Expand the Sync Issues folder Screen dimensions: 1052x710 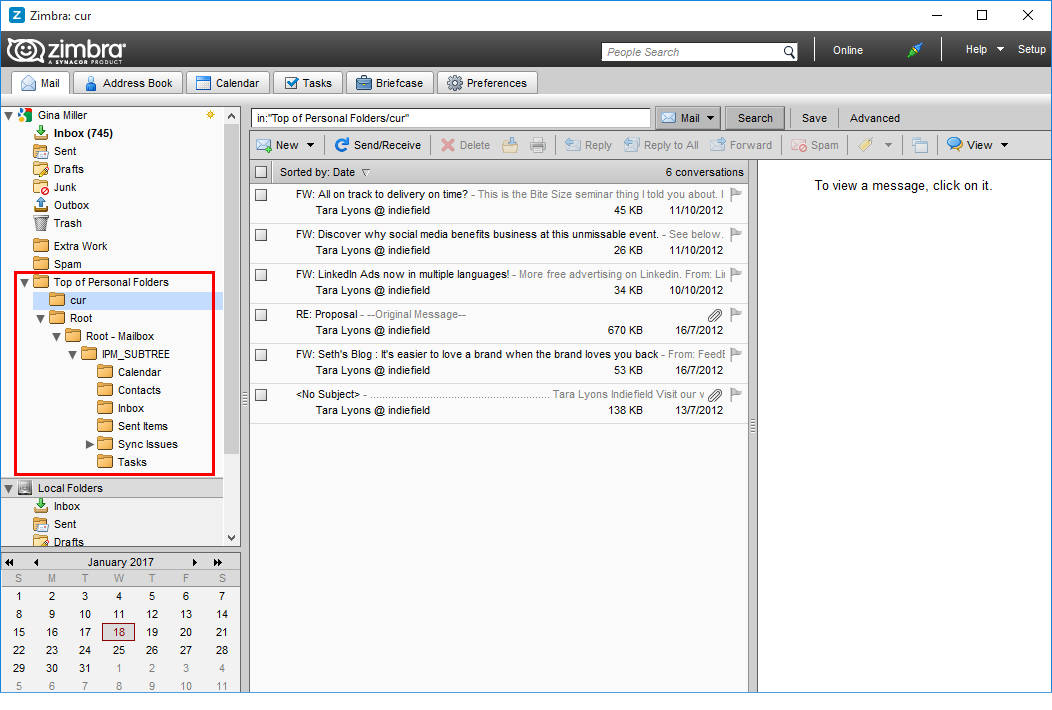[90, 444]
